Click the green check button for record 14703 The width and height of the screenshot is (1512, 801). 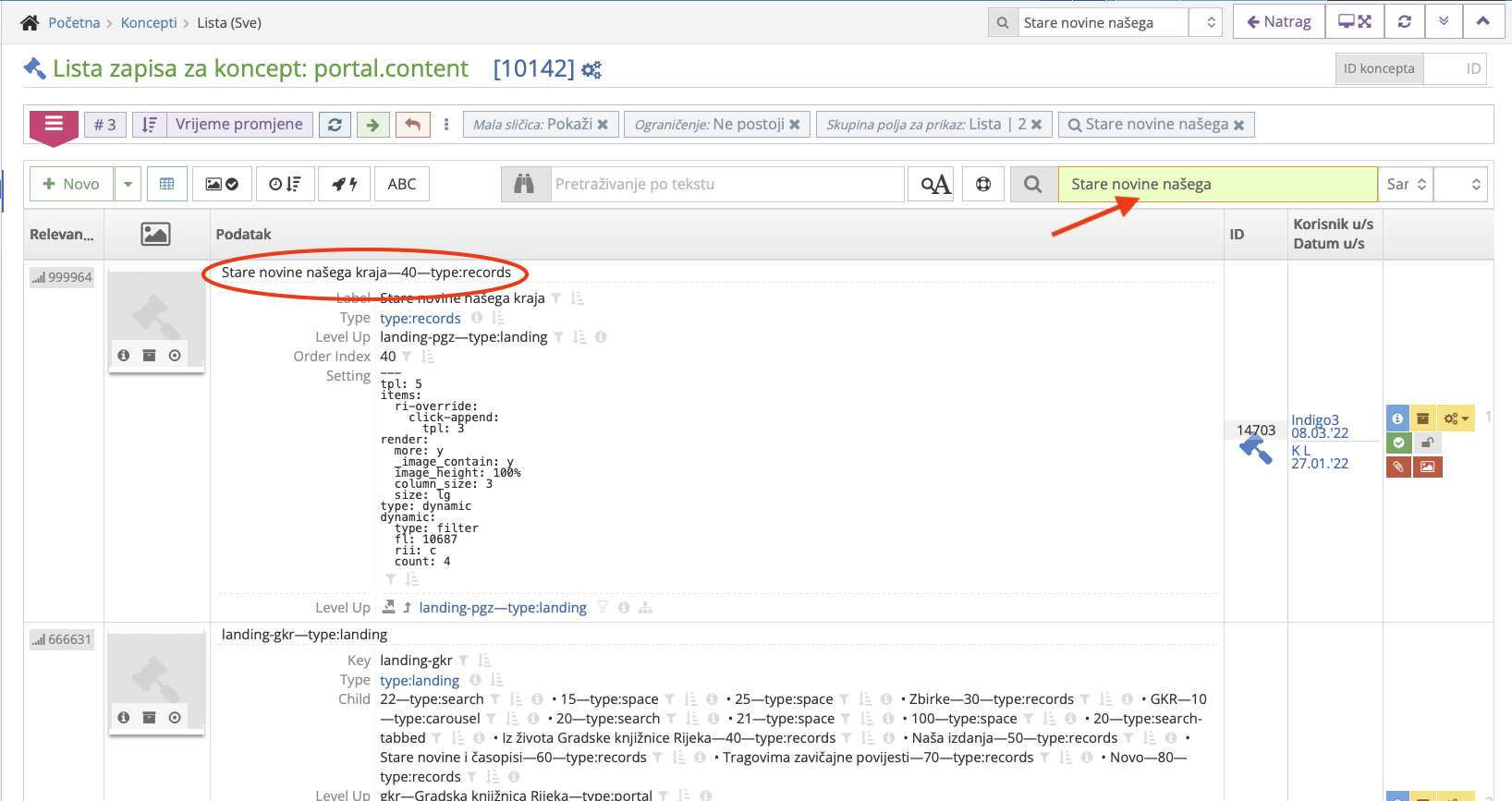pos(1398,443)
